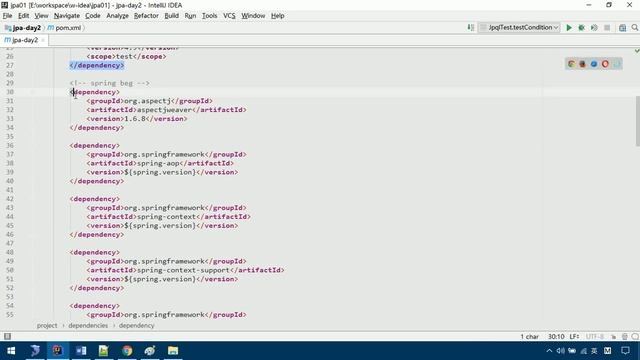Screen dimensions: 640x360
Task: Click the editor vertical scrollbar thumb
Action: click(638, 121)
